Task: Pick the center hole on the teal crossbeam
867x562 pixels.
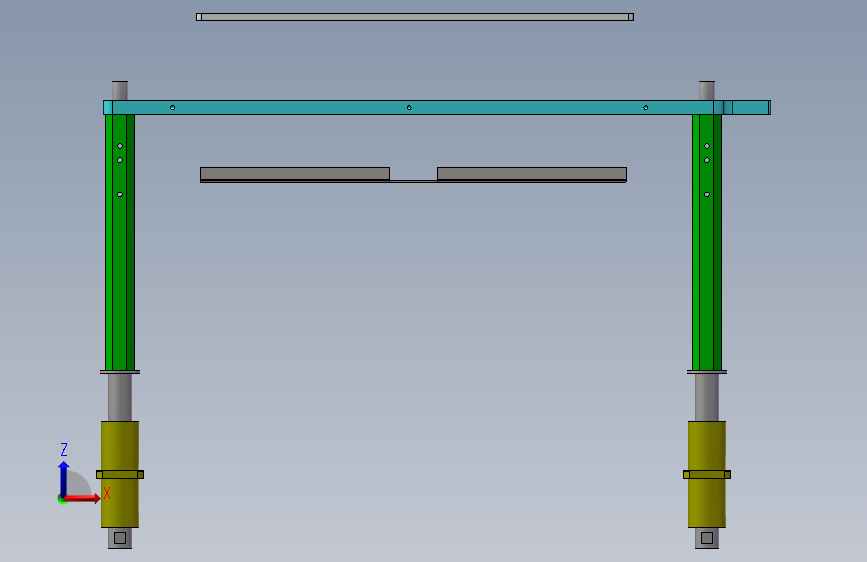Action: [409, 107]
